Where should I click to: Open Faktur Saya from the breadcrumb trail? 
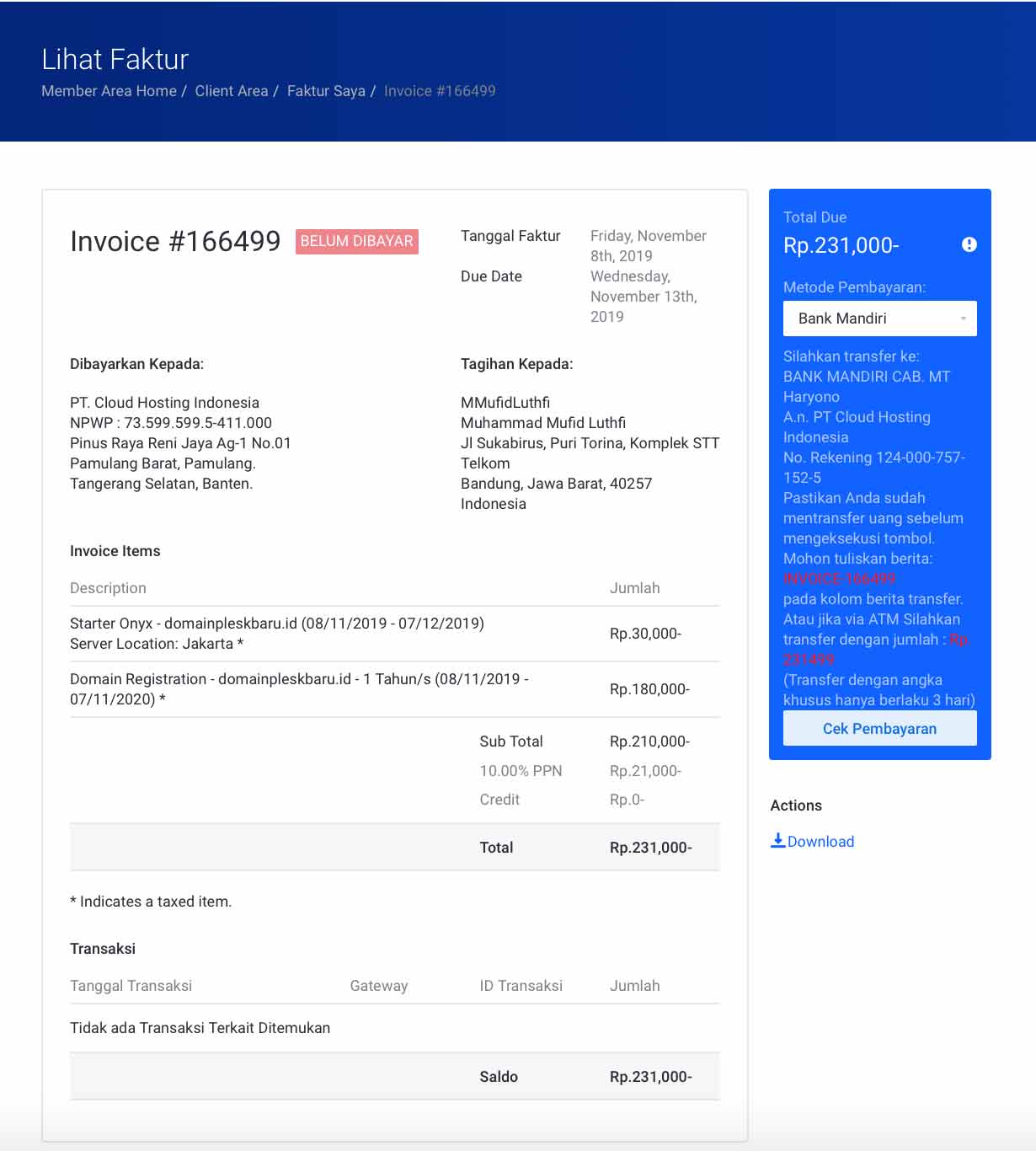coord(327,91)
